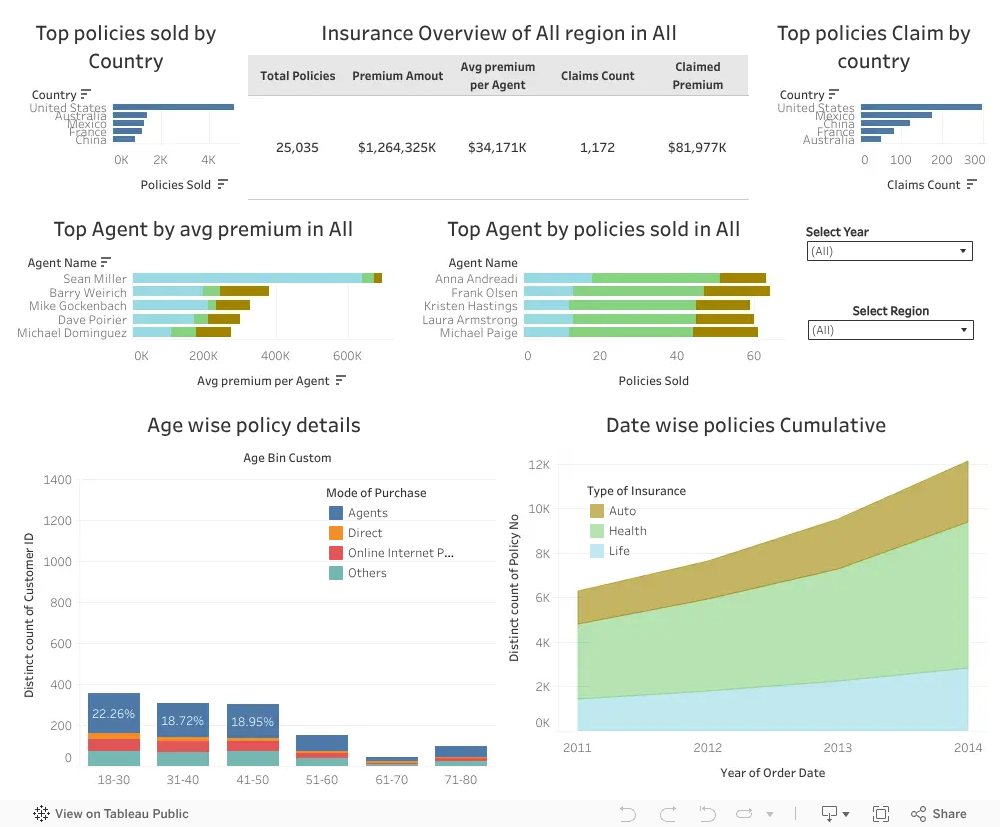Select the Sean Miller agent bar
Viewport: 1000px width, 827px height.
pyautogui.click(x=257, y=278)
